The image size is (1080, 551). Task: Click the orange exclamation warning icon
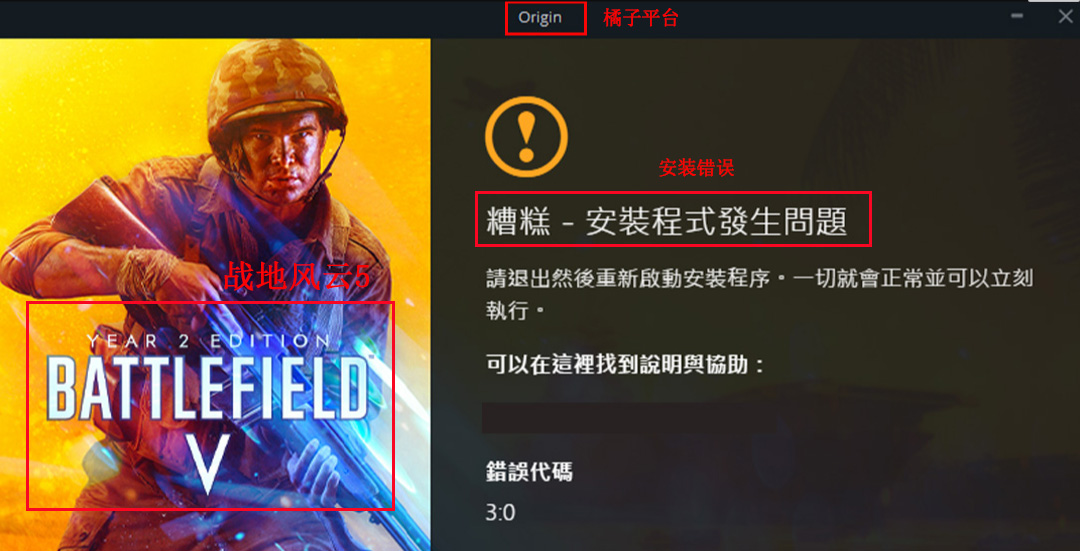(526, 137)
